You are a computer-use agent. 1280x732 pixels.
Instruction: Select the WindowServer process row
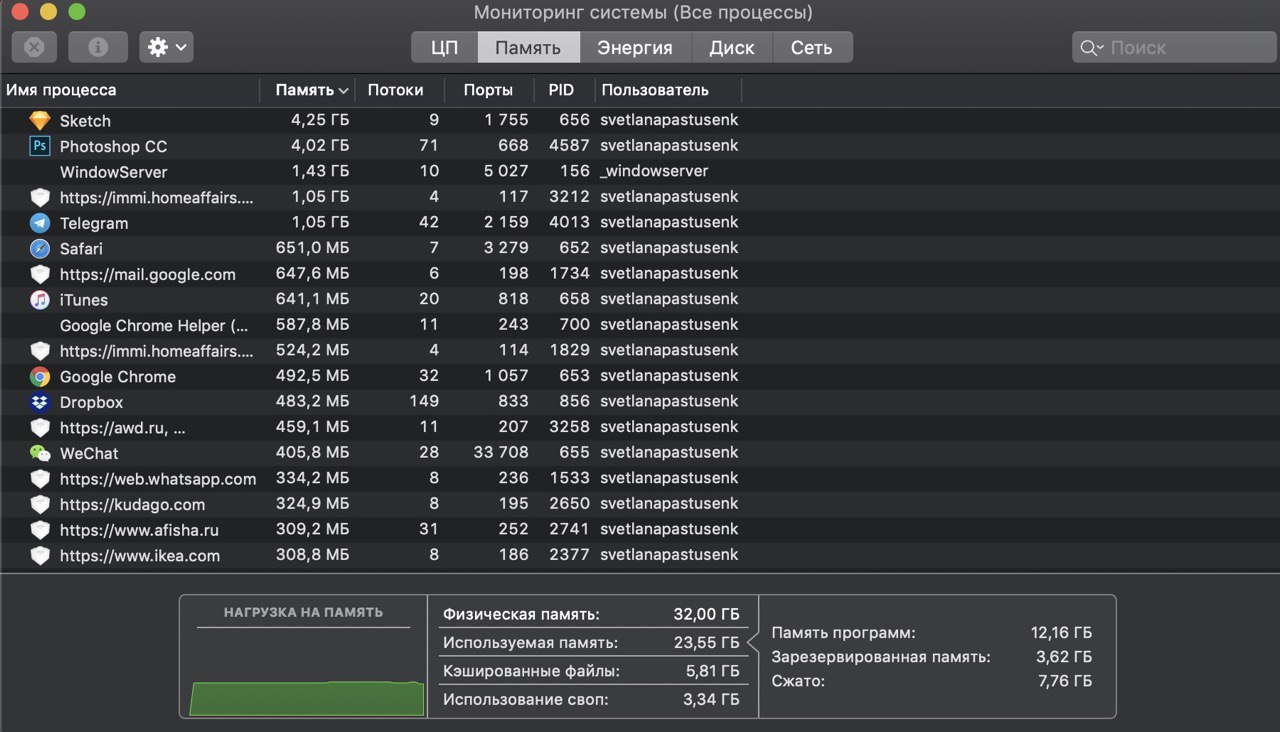[640, 172]
